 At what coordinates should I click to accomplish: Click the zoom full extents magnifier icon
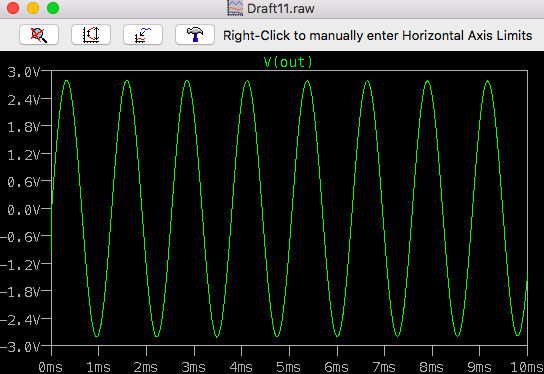pos(39,35)
